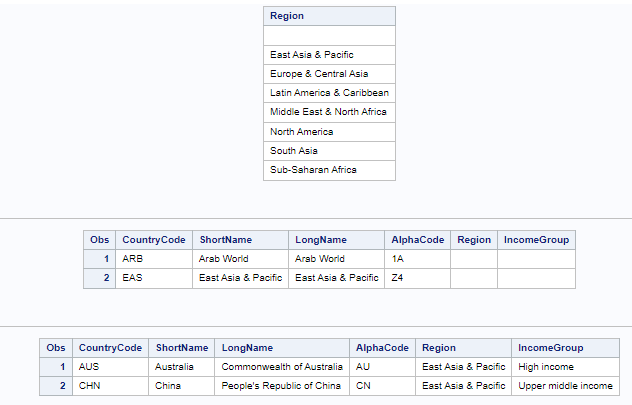Select the Upper middle income cell
The width and height of the screenshot is (632, 405).
click(565, 386)
